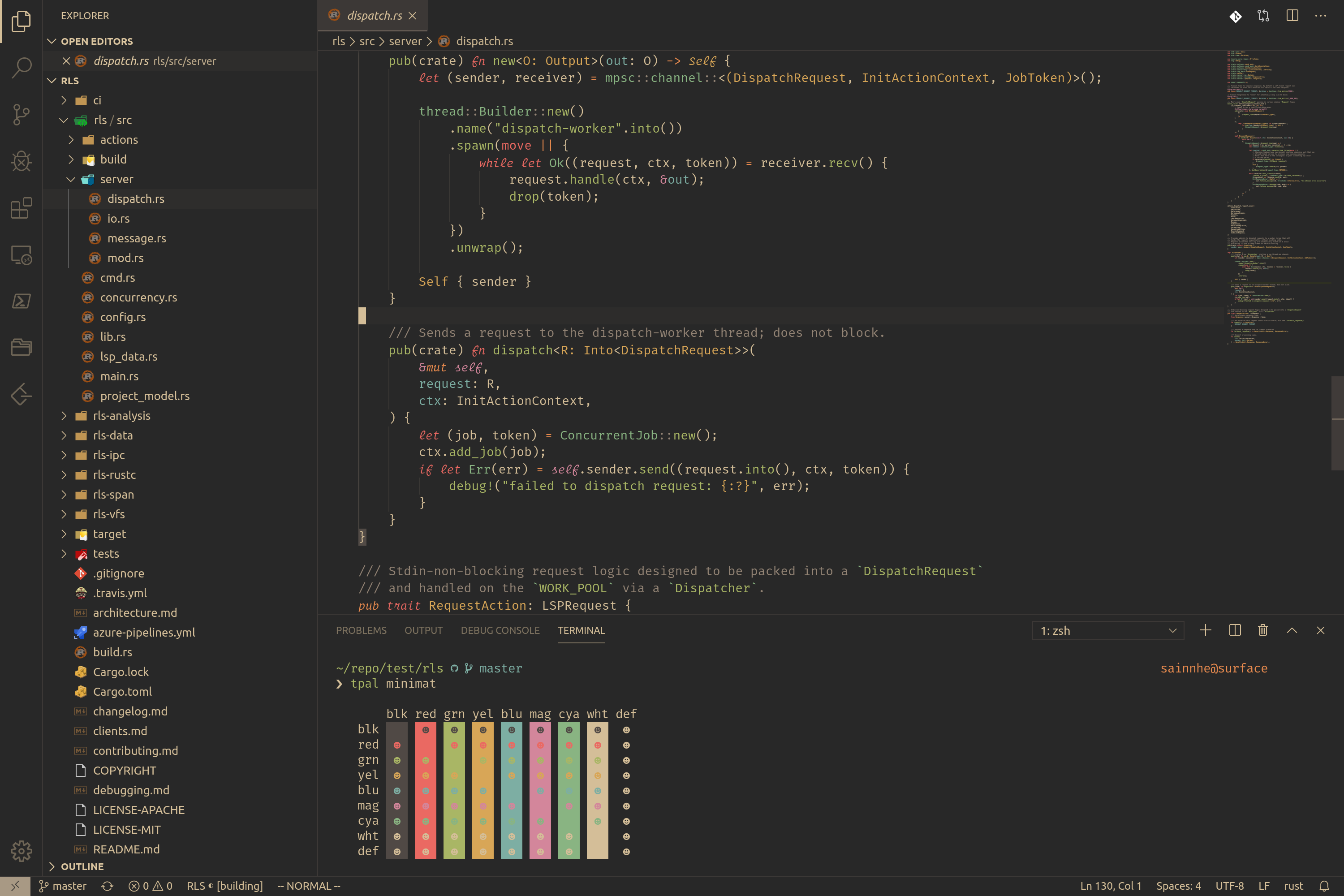Viewport: 1344px width, 896px height.
Task: Click the git diamond icon in editor toolbar
Action: click(x=1236, y=16)
